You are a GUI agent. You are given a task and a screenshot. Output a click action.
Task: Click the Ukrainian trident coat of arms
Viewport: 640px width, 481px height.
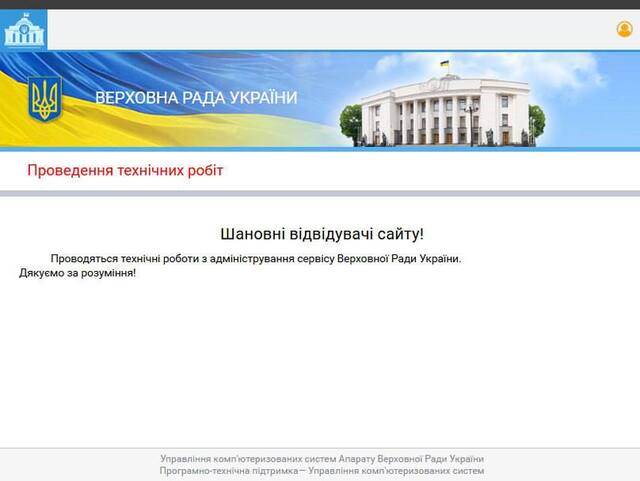point(45,99)
